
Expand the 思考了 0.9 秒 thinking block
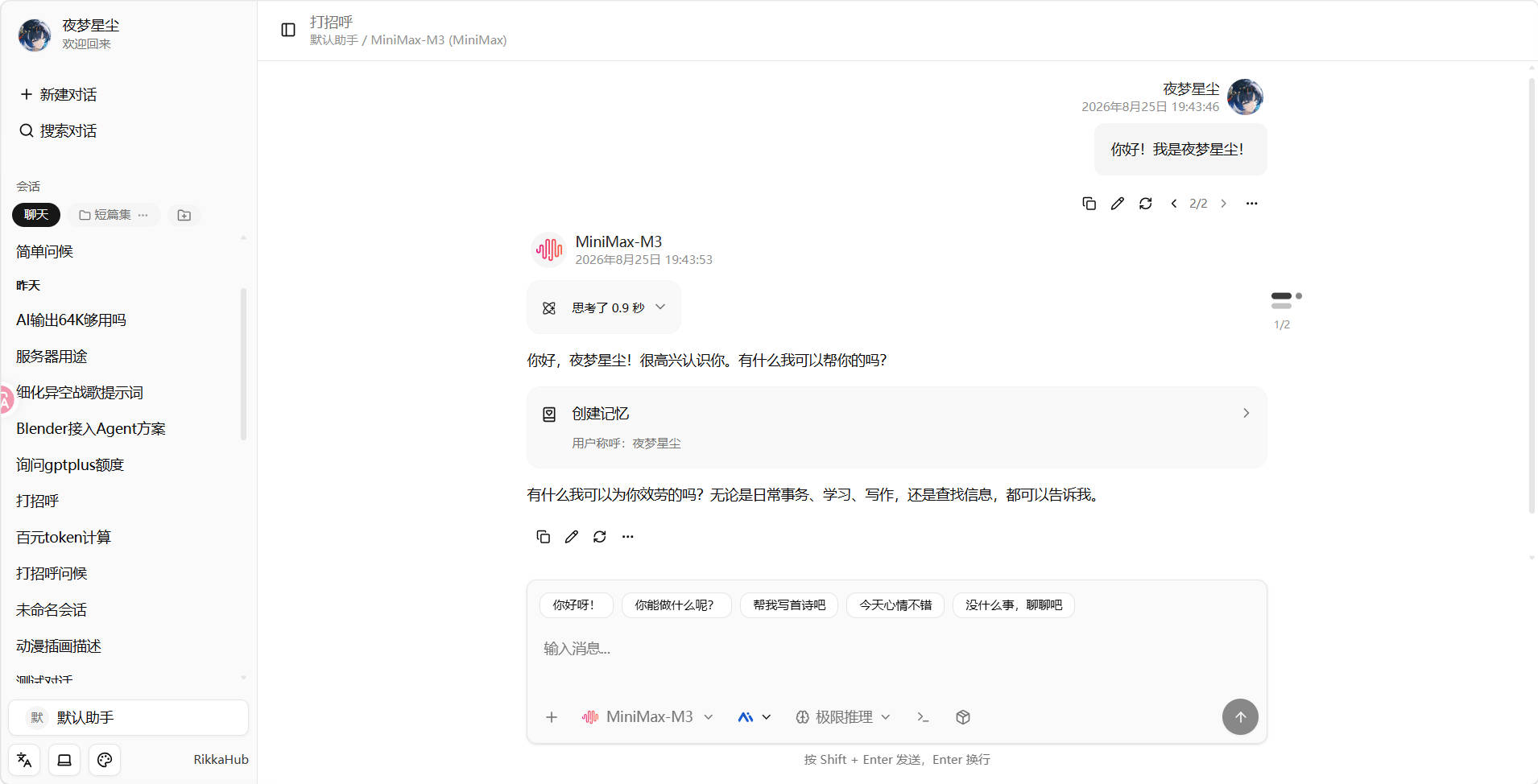(x=604, y=307)
